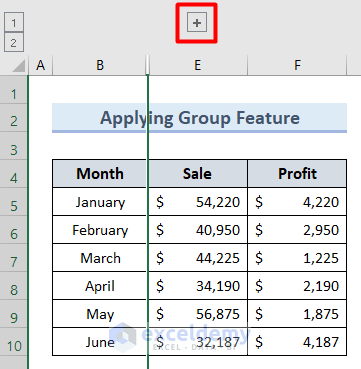Select the sale value 34,190

click(x=198, y=286)
